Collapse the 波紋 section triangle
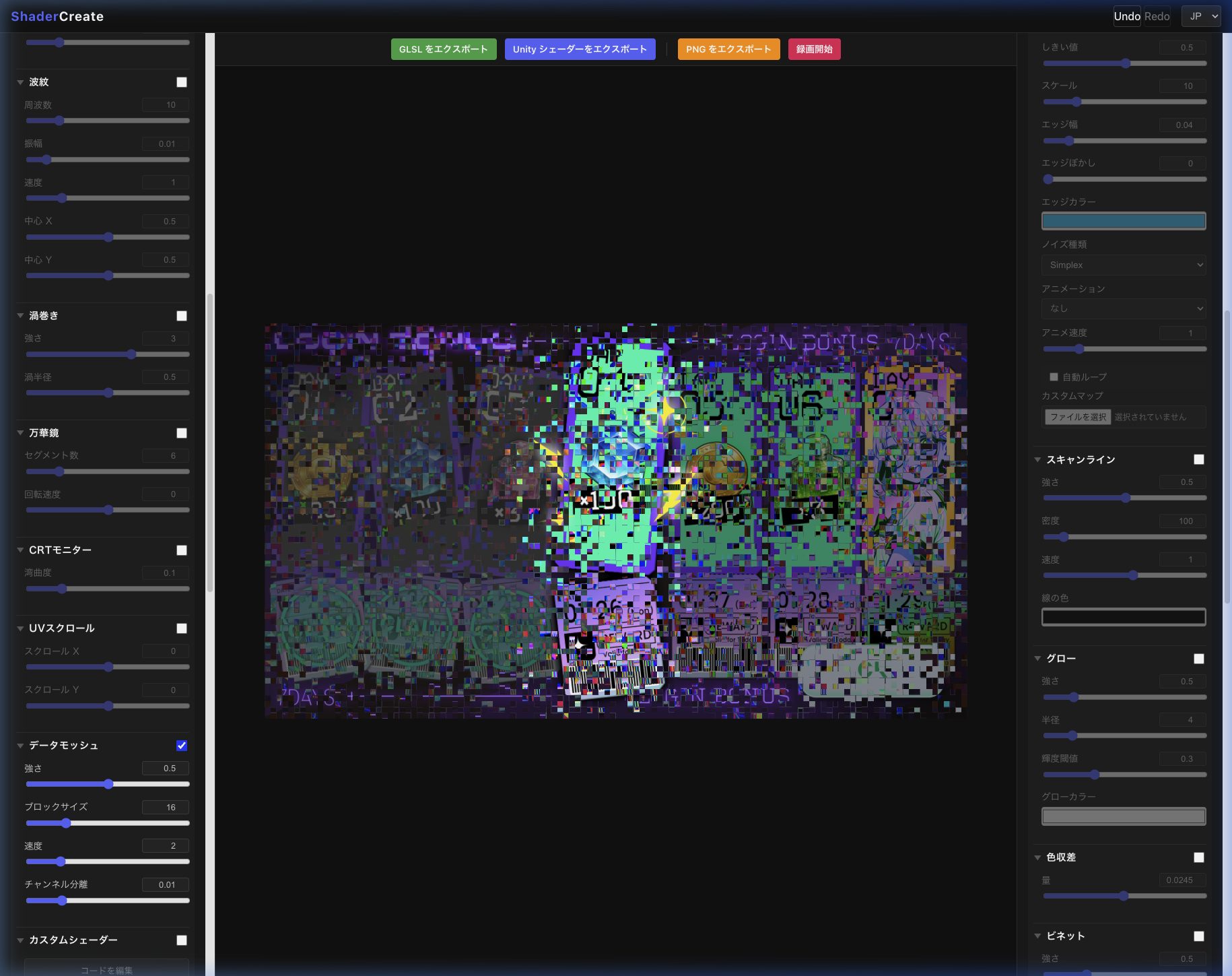Screen dimensions: 1232x976 20,82
